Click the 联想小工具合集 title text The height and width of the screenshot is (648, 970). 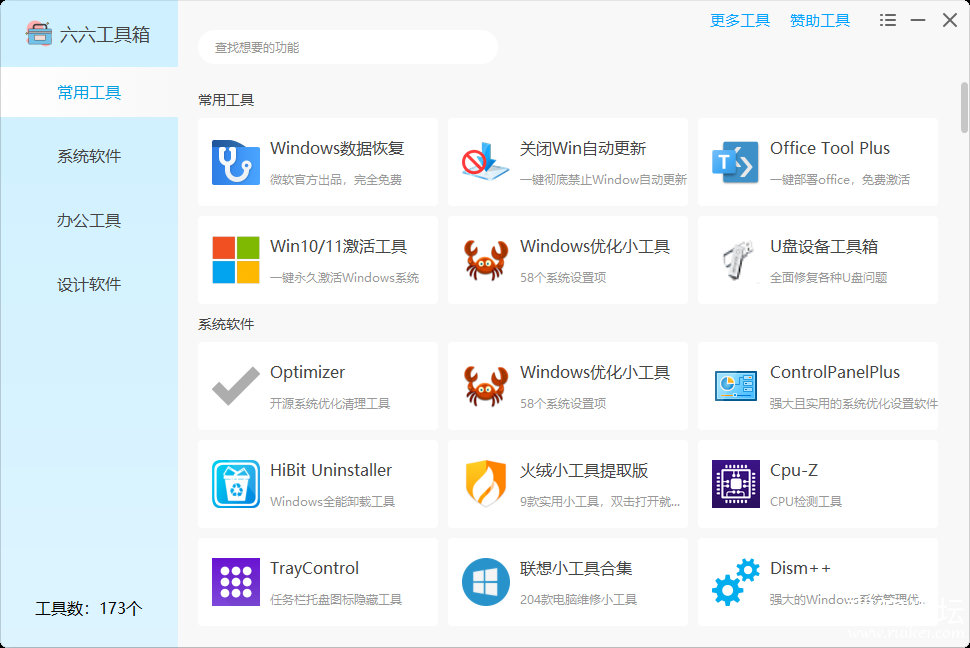576,568
